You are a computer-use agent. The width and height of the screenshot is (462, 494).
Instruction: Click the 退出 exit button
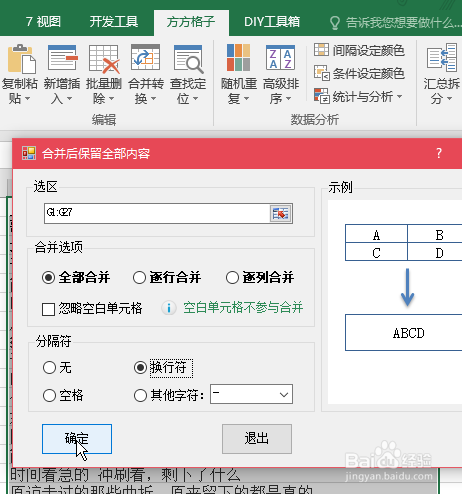(257, 439)
